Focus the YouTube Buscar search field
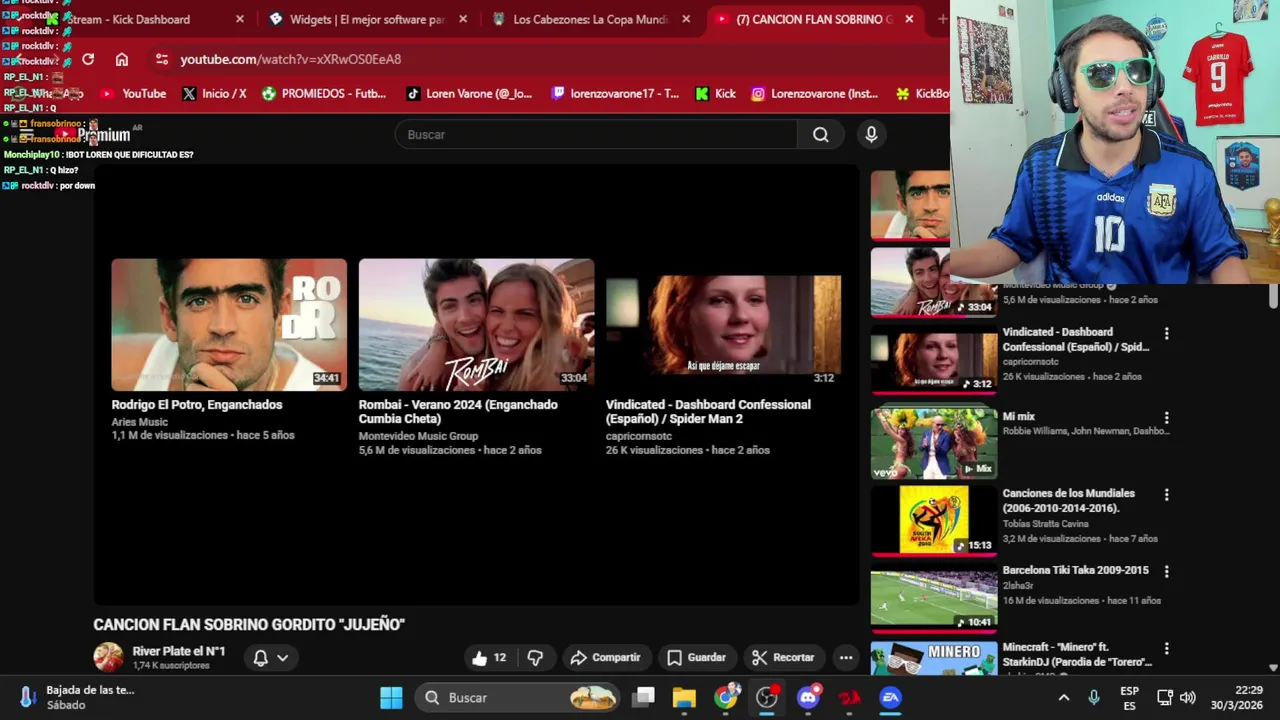The width and height of the screenshot is (1280, 720). click(596, 135)
